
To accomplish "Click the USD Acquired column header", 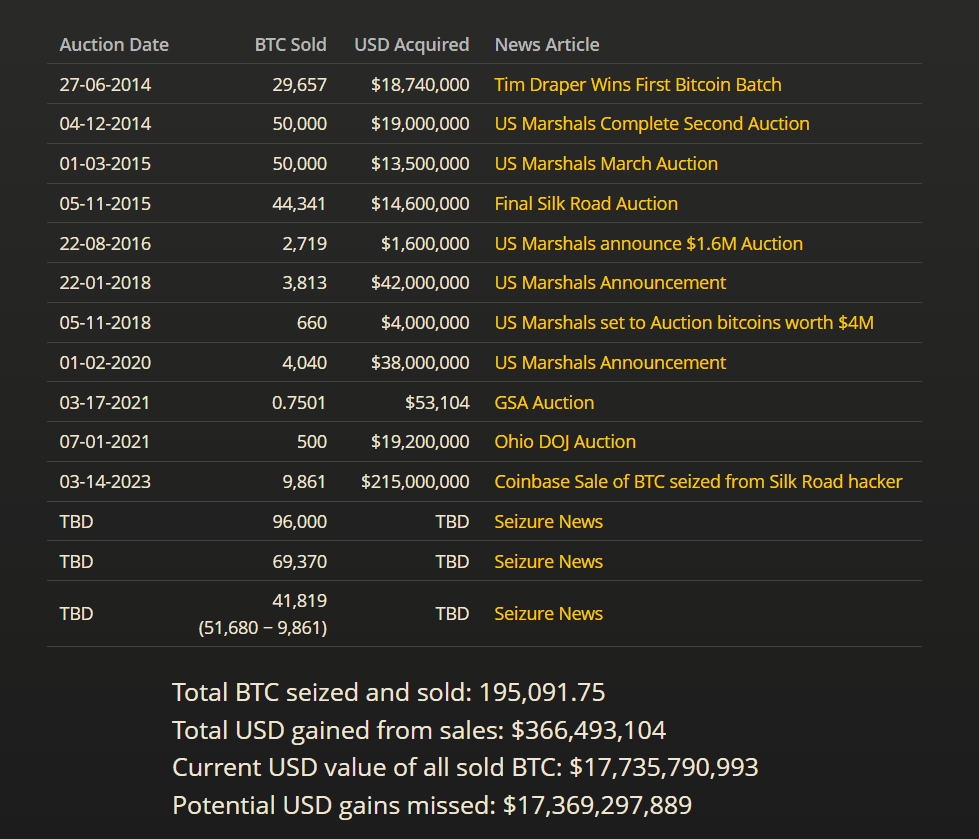I will (x=411, y=45).
